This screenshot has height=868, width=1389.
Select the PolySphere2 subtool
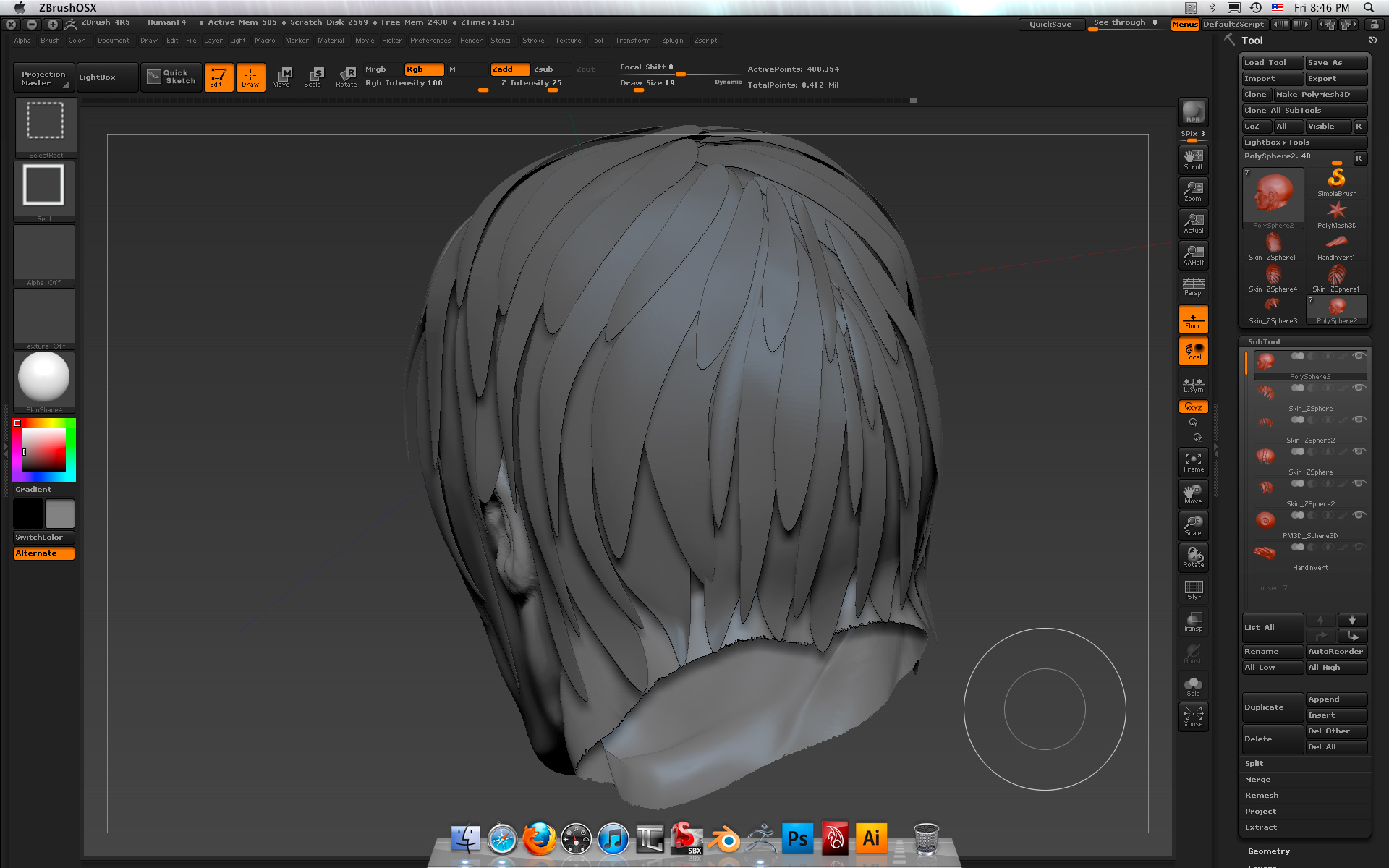pyautogui.click(x=1309, y=365)
